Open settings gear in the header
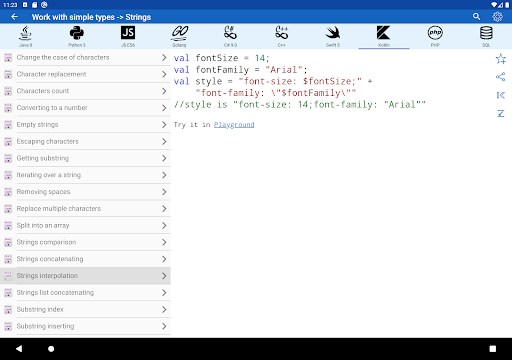512x360 pixels. point(497,16)
